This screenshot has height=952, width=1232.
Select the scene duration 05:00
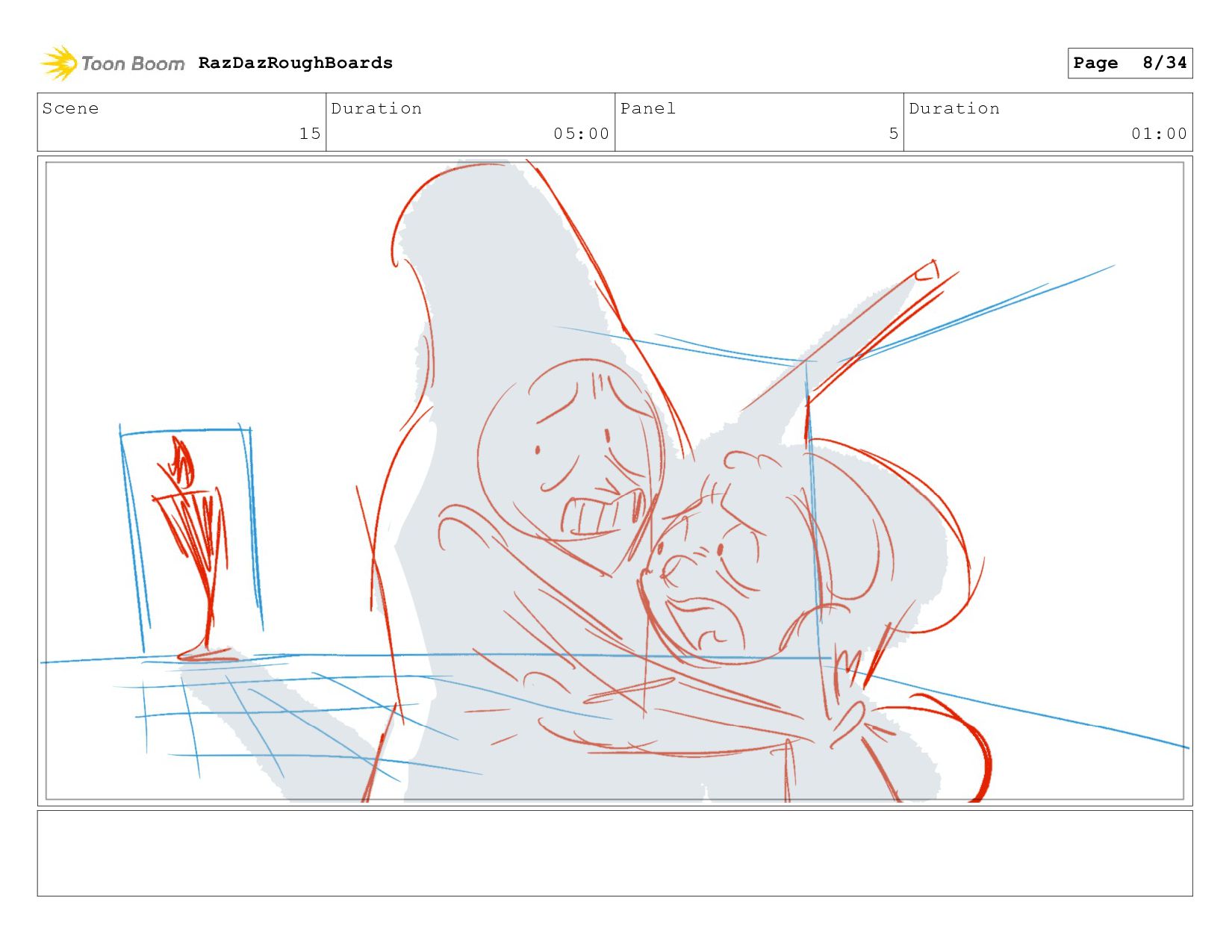tap(581, 134)
